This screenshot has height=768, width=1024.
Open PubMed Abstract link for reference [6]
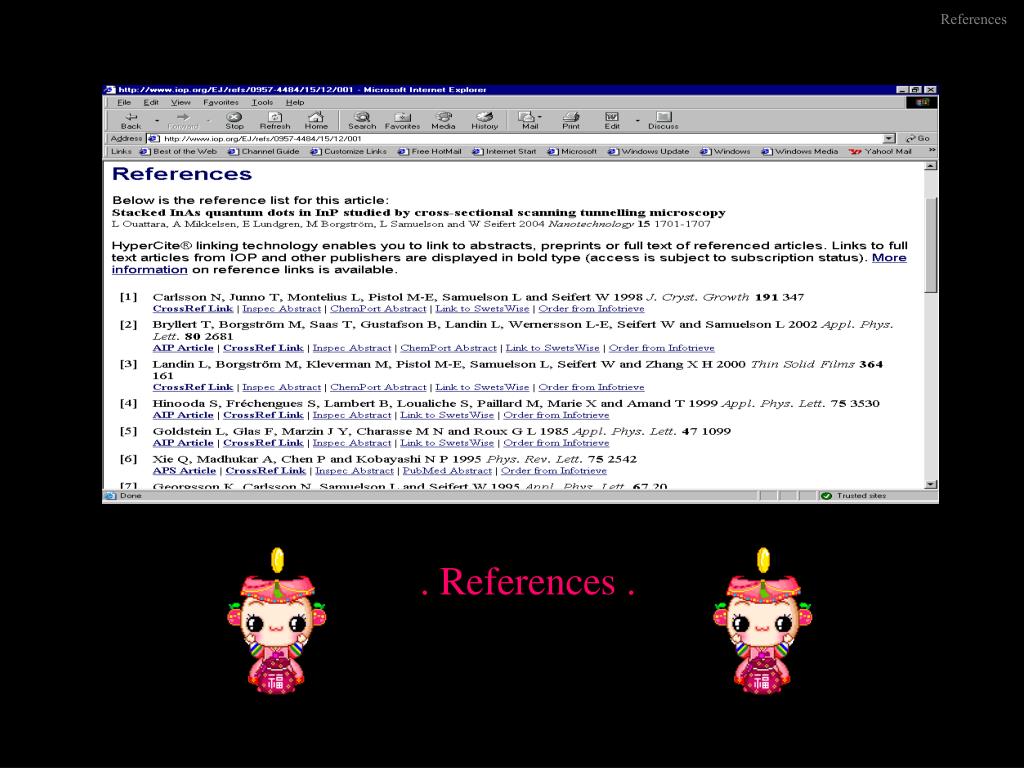pyautogui.click(x=447, y=471)
